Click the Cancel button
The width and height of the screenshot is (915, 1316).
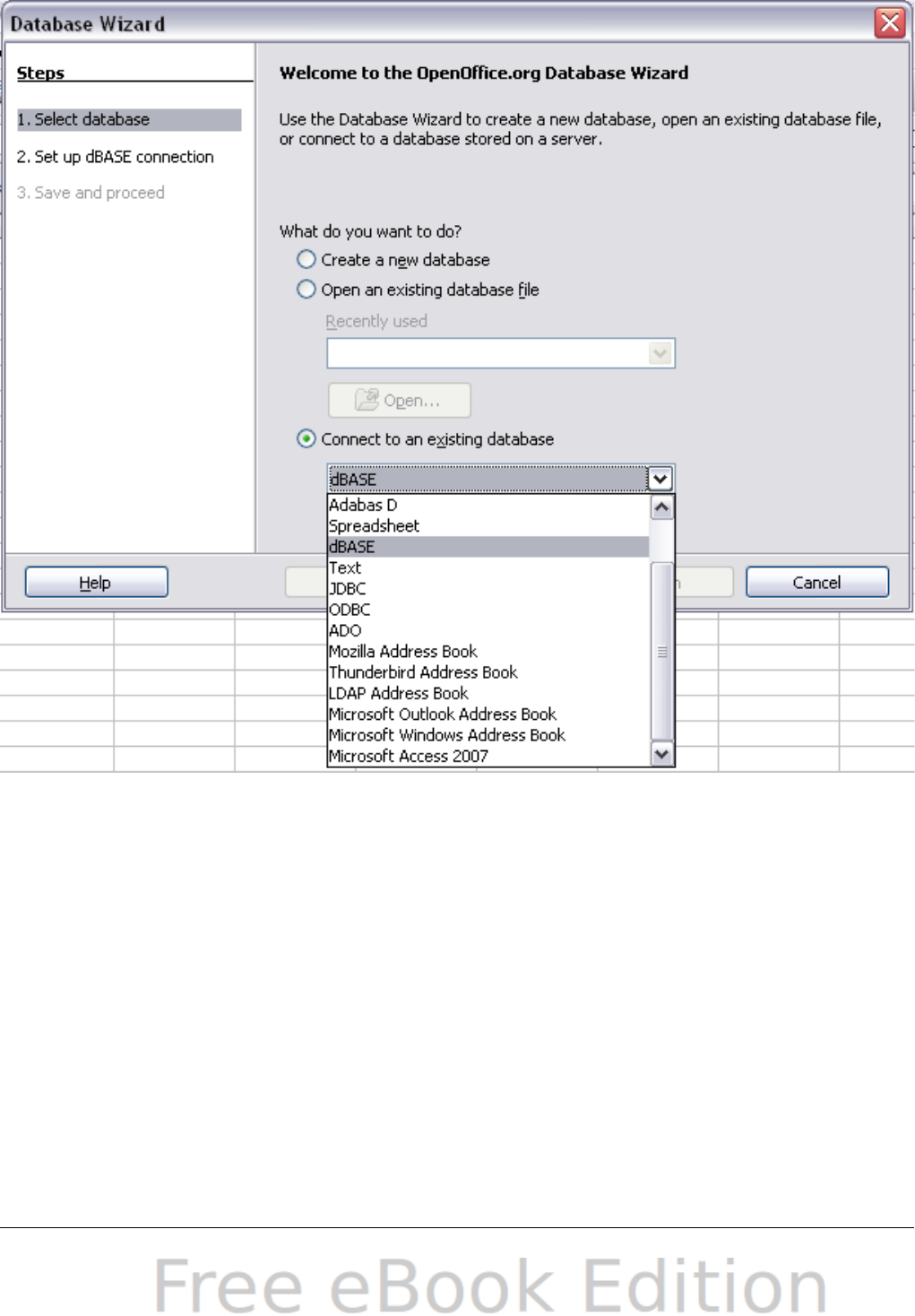tap(817, 582)
